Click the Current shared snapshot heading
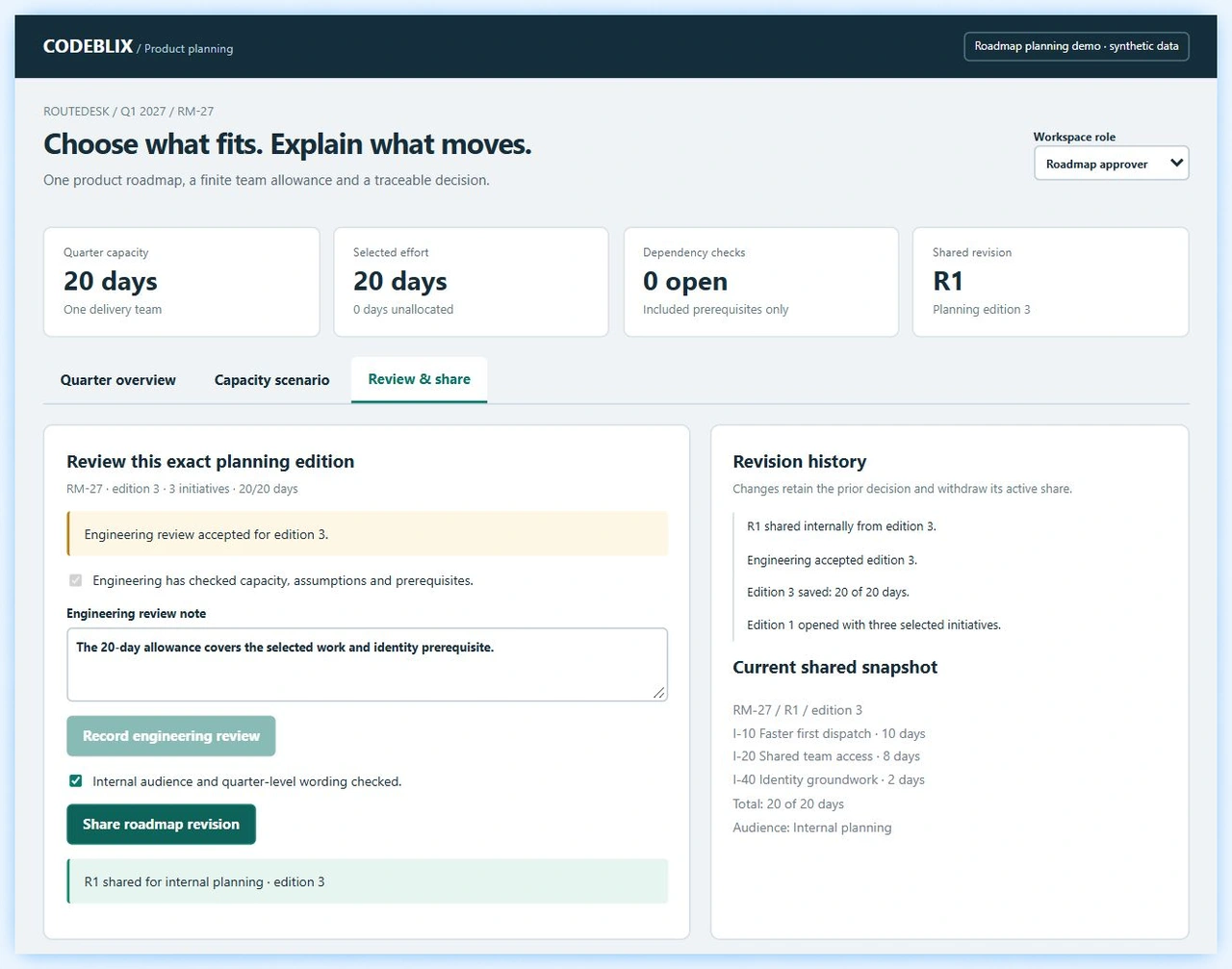The width and height of the screenshot is (1232, 969). [x=834, y=668]
